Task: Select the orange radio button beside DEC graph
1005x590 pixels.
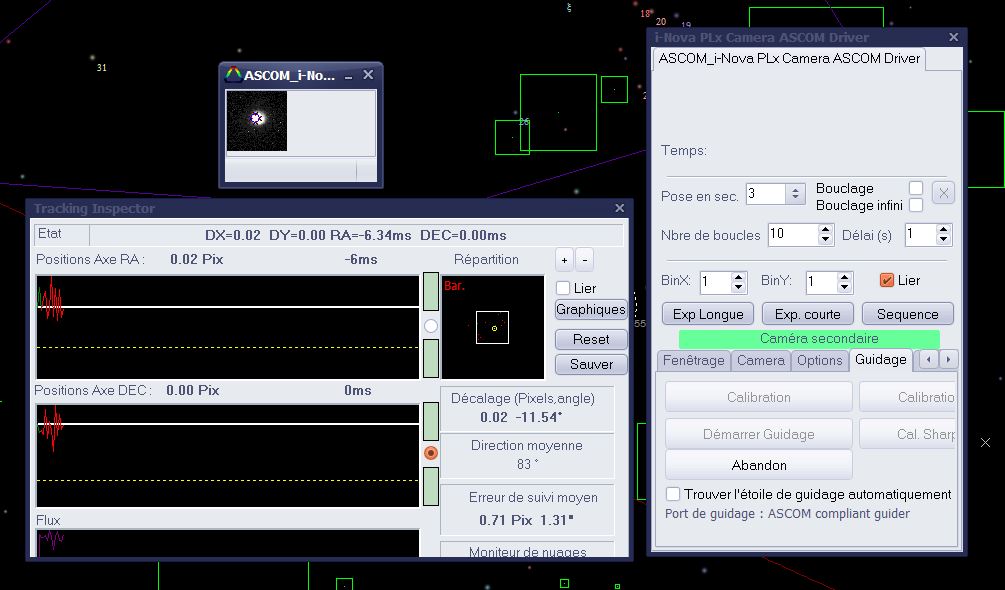Action: [431, 453]
